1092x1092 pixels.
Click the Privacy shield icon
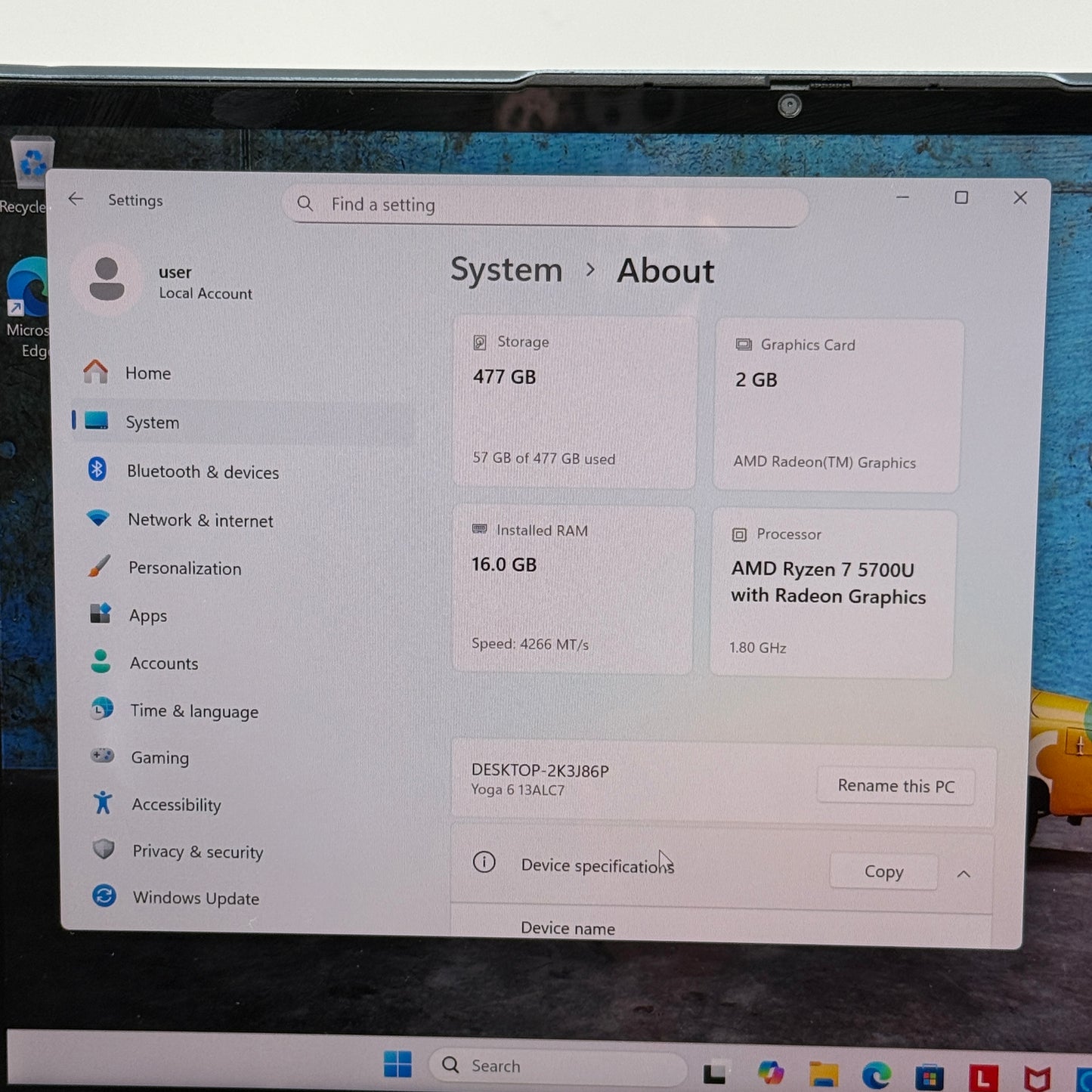coord(104,849)
